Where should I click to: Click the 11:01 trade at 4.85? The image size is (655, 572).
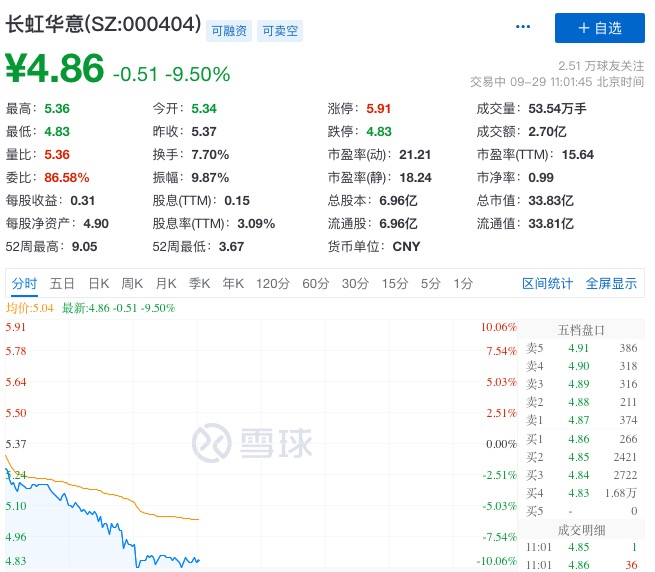[581, 547]
